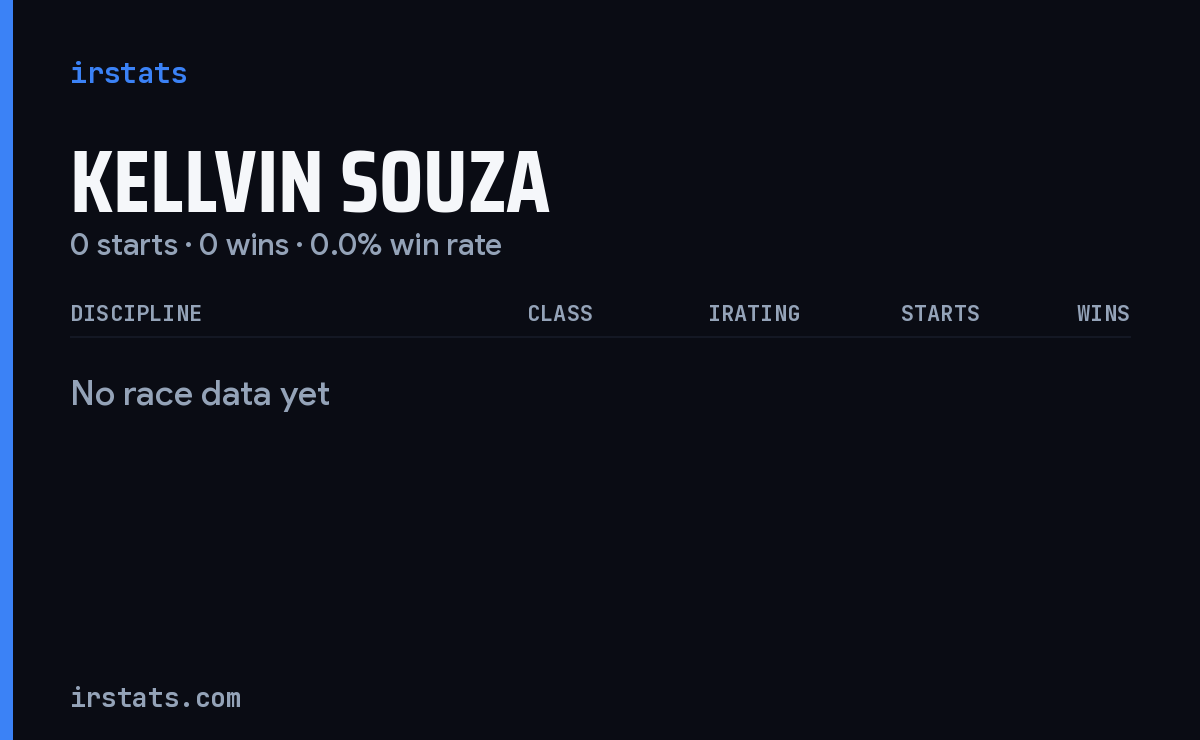Click the dot separator after 'starts'
The height and width of the screenshot is (740, 1200).
[x=188, y=245]
